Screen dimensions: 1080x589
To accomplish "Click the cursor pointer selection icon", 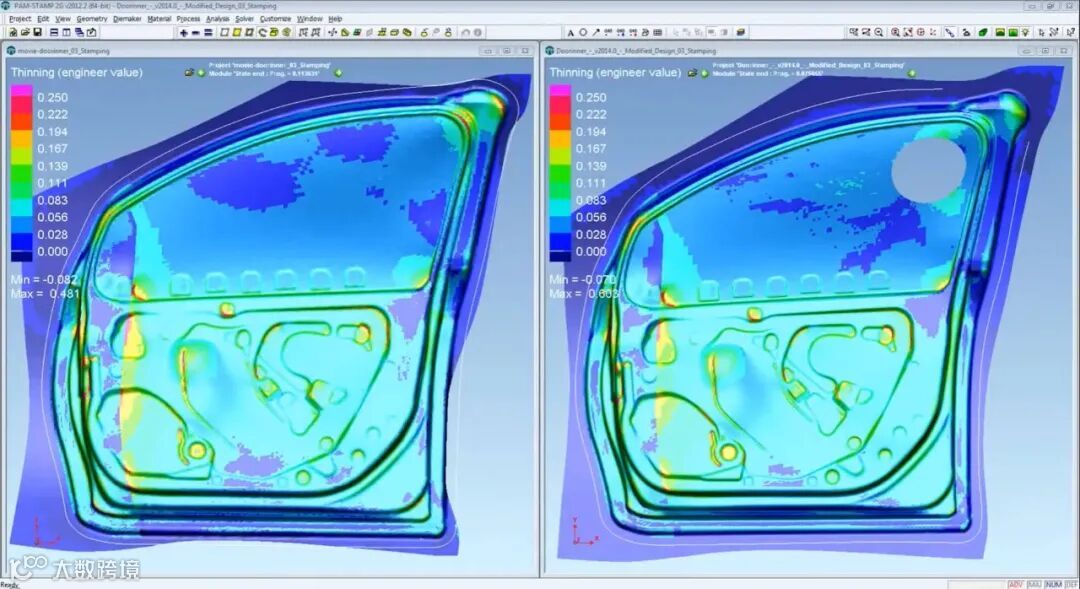I will coord(1041,32).
